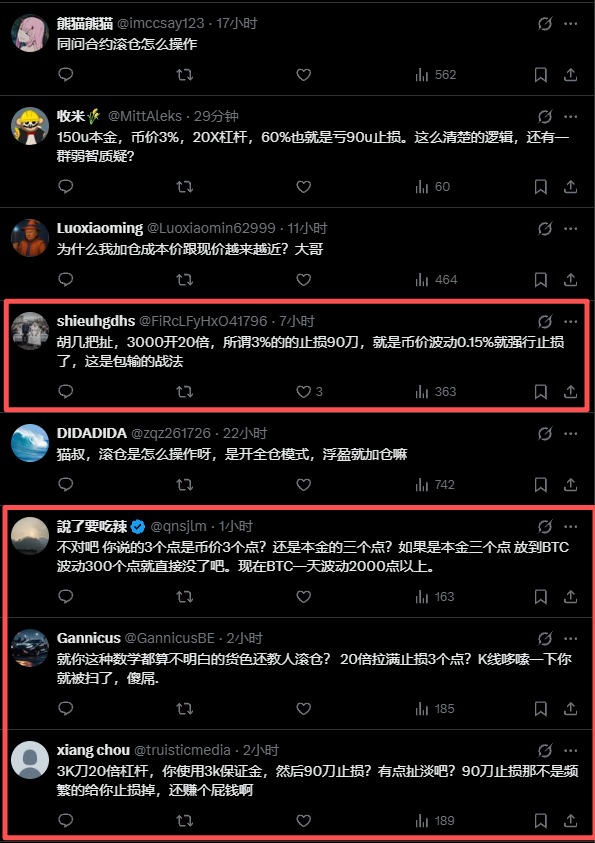View 562 views analytics on 熊猫熊猫's tweet
Viewport: 595px width, 843px height.
click(435, 75)
